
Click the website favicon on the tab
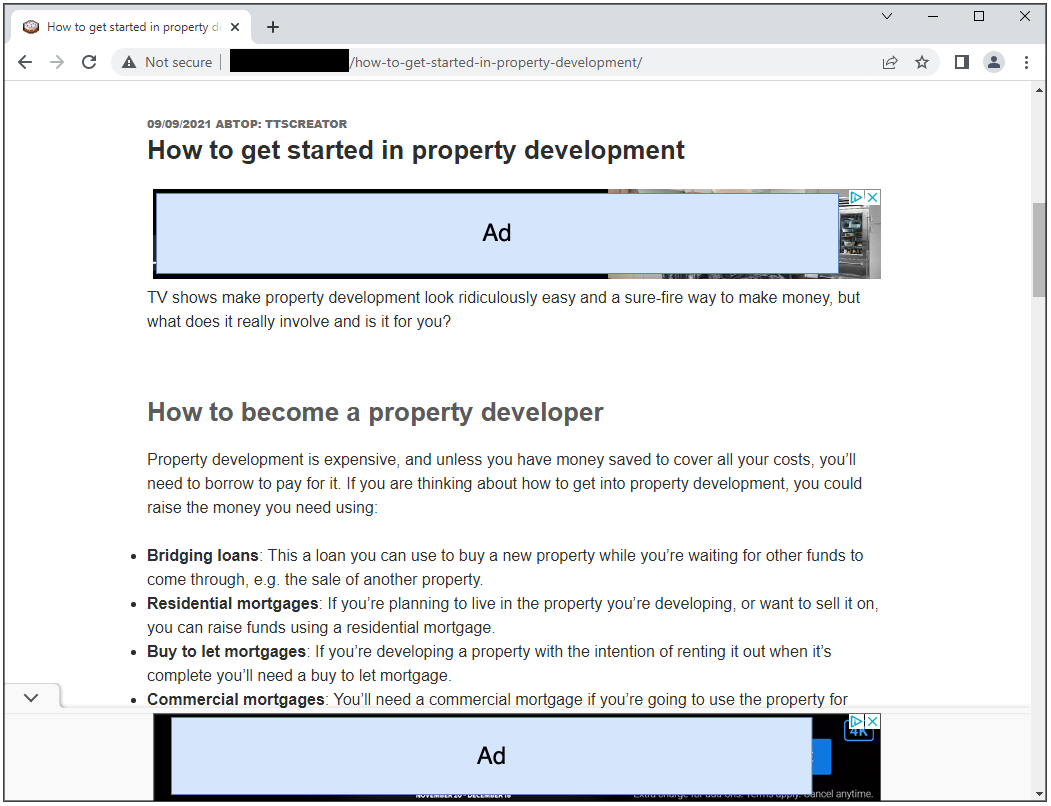pos(30,26)
